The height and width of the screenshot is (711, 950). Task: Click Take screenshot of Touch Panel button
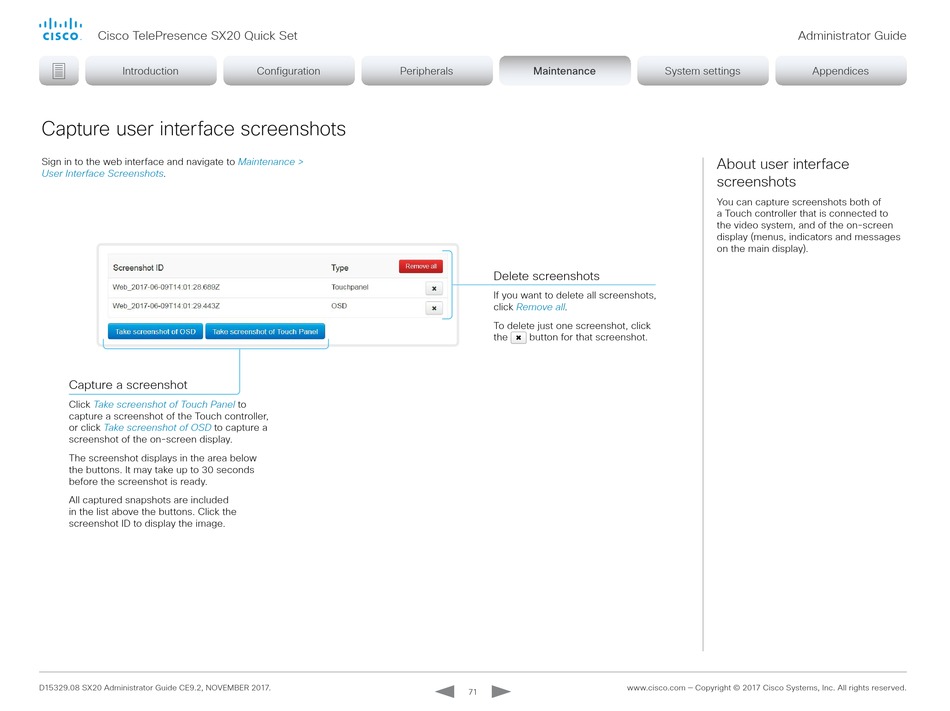(265, 331)
